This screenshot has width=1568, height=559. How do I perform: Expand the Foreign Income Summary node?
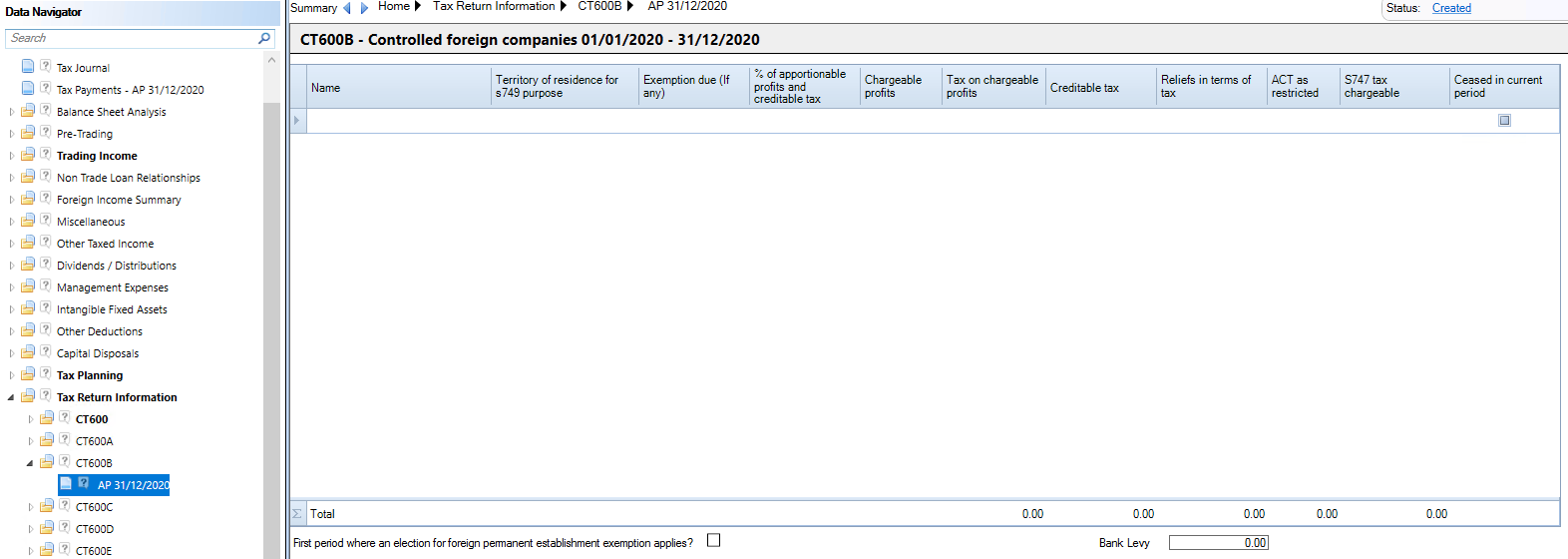[x=12, y=200]
